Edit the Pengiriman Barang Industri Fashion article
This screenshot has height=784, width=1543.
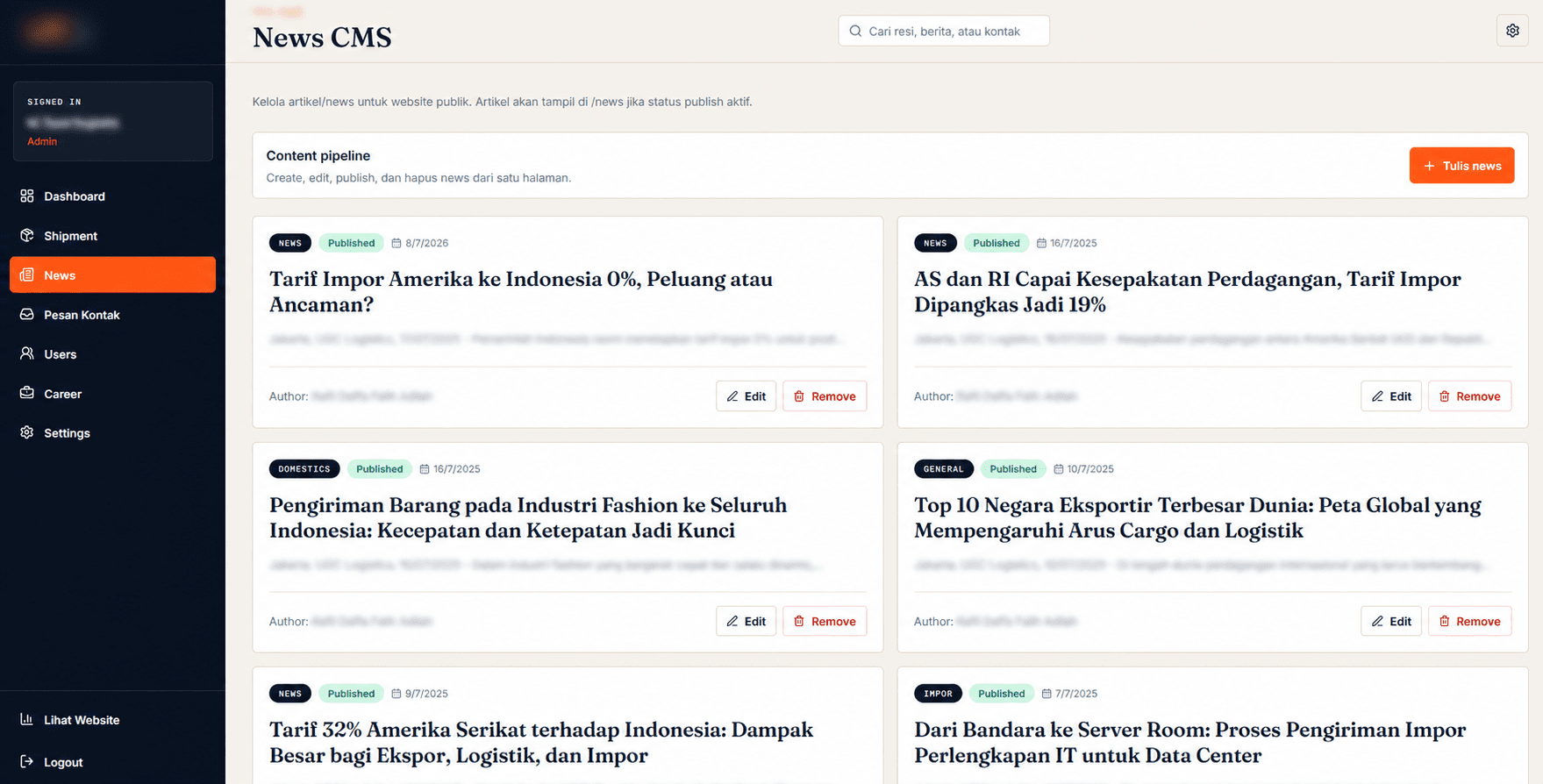(746, 621)
